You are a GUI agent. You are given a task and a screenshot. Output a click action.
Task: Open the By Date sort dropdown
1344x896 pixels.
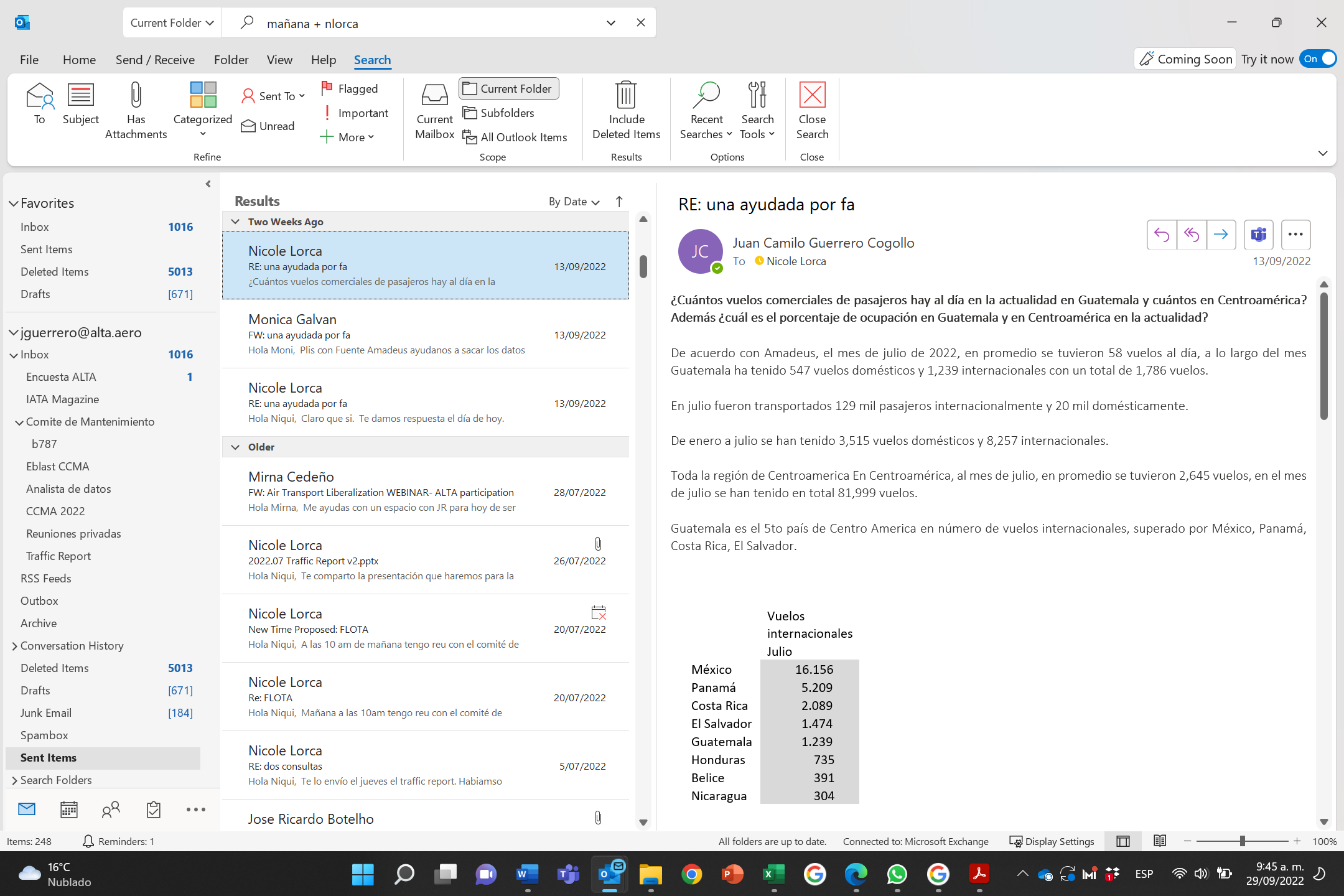coord(574,202)
